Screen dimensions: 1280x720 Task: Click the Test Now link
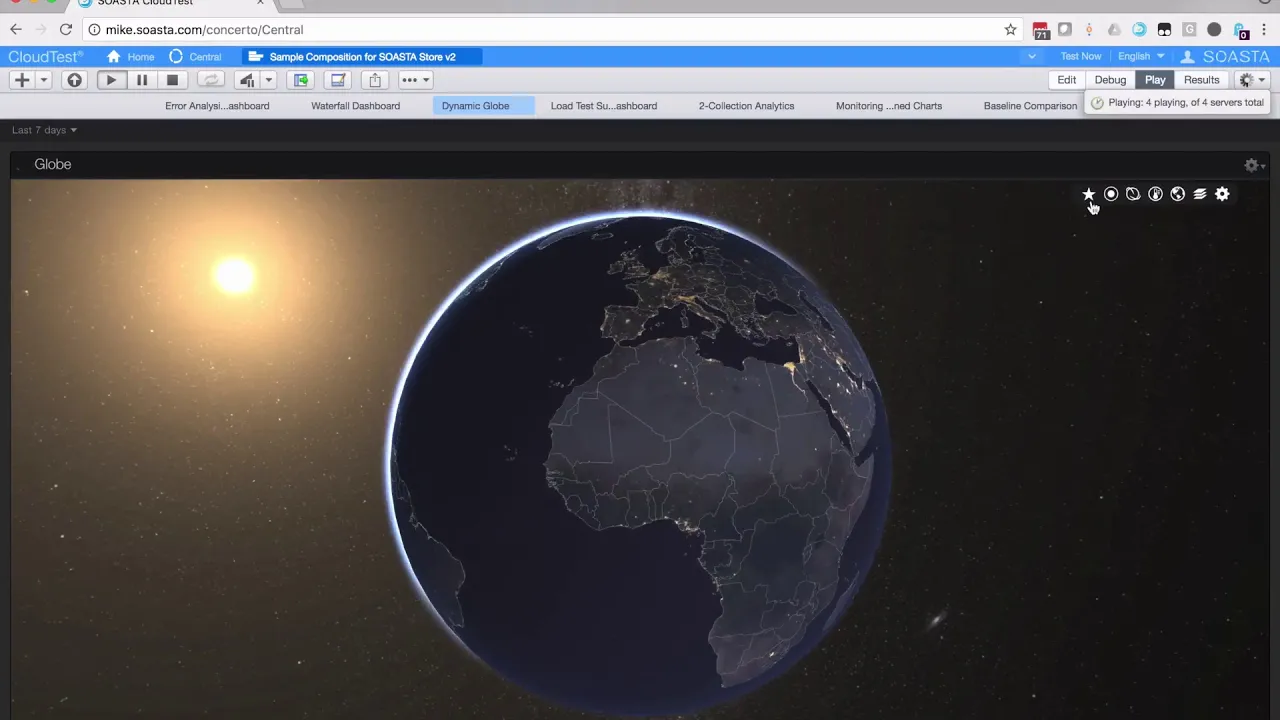pyautogui.click(x=1080, y=57)
